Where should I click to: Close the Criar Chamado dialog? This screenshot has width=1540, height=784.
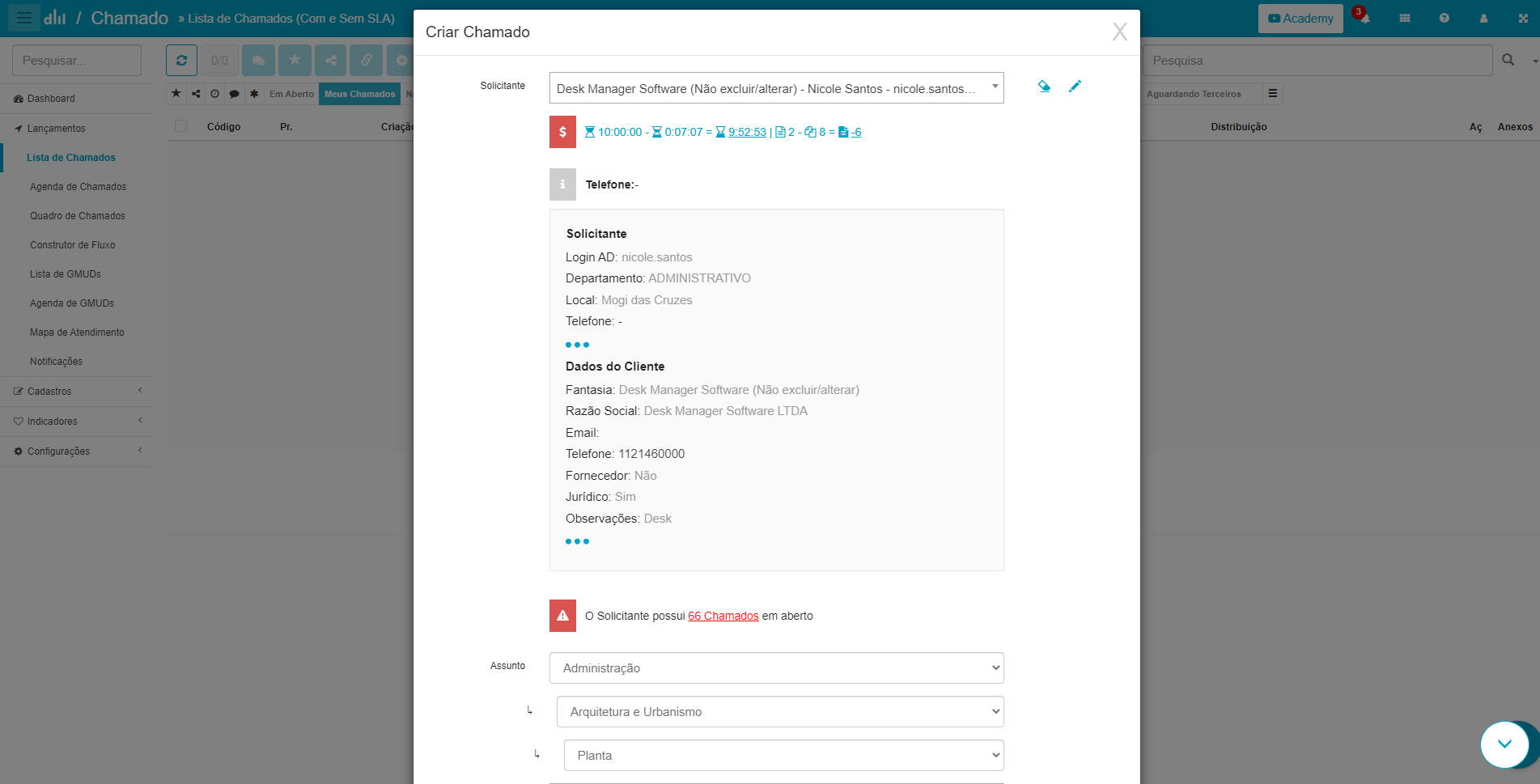[x=1119, y=32]
